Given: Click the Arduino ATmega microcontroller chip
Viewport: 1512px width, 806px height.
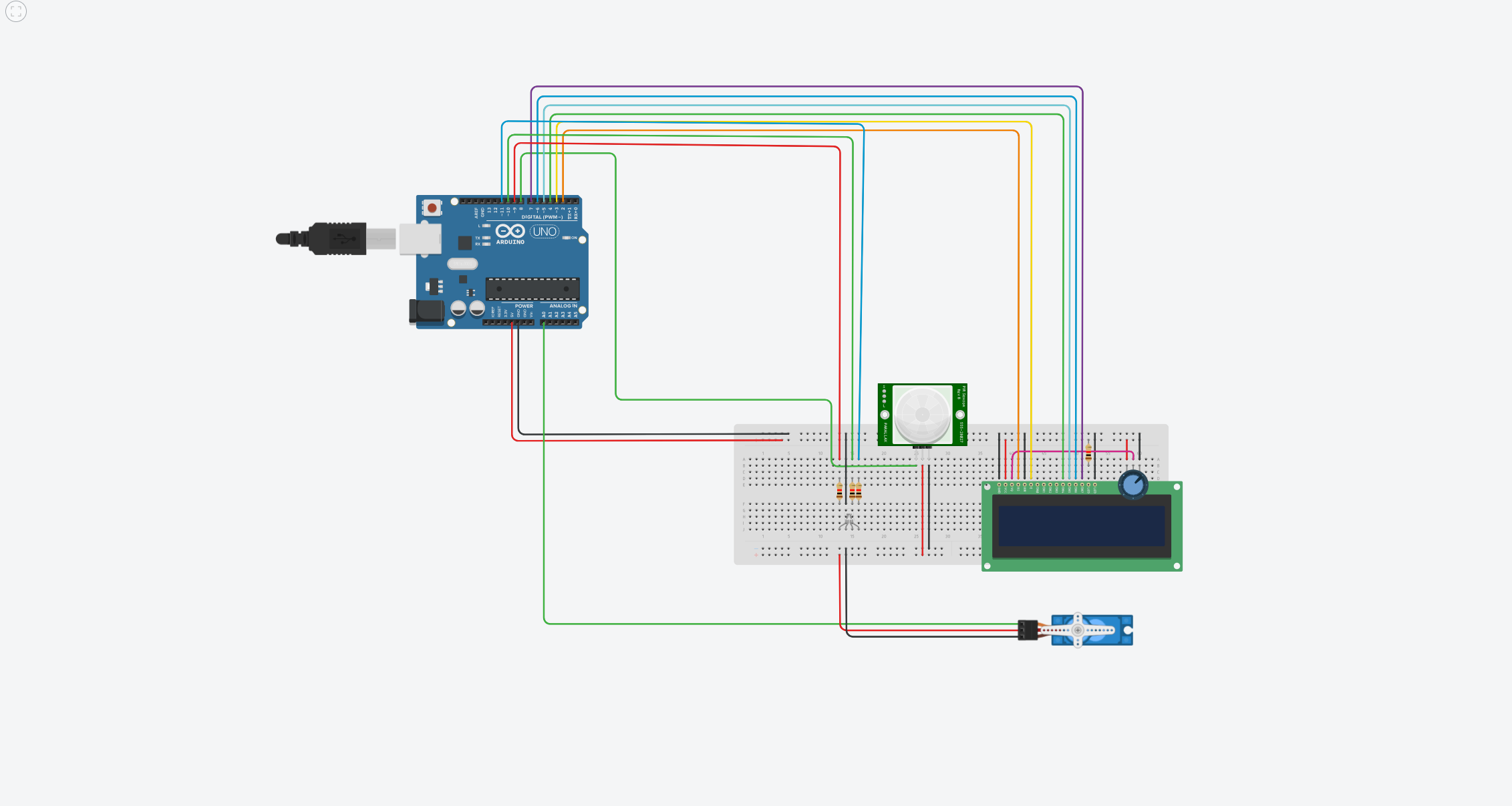Looking at the screenshot, I should (532, 289).
